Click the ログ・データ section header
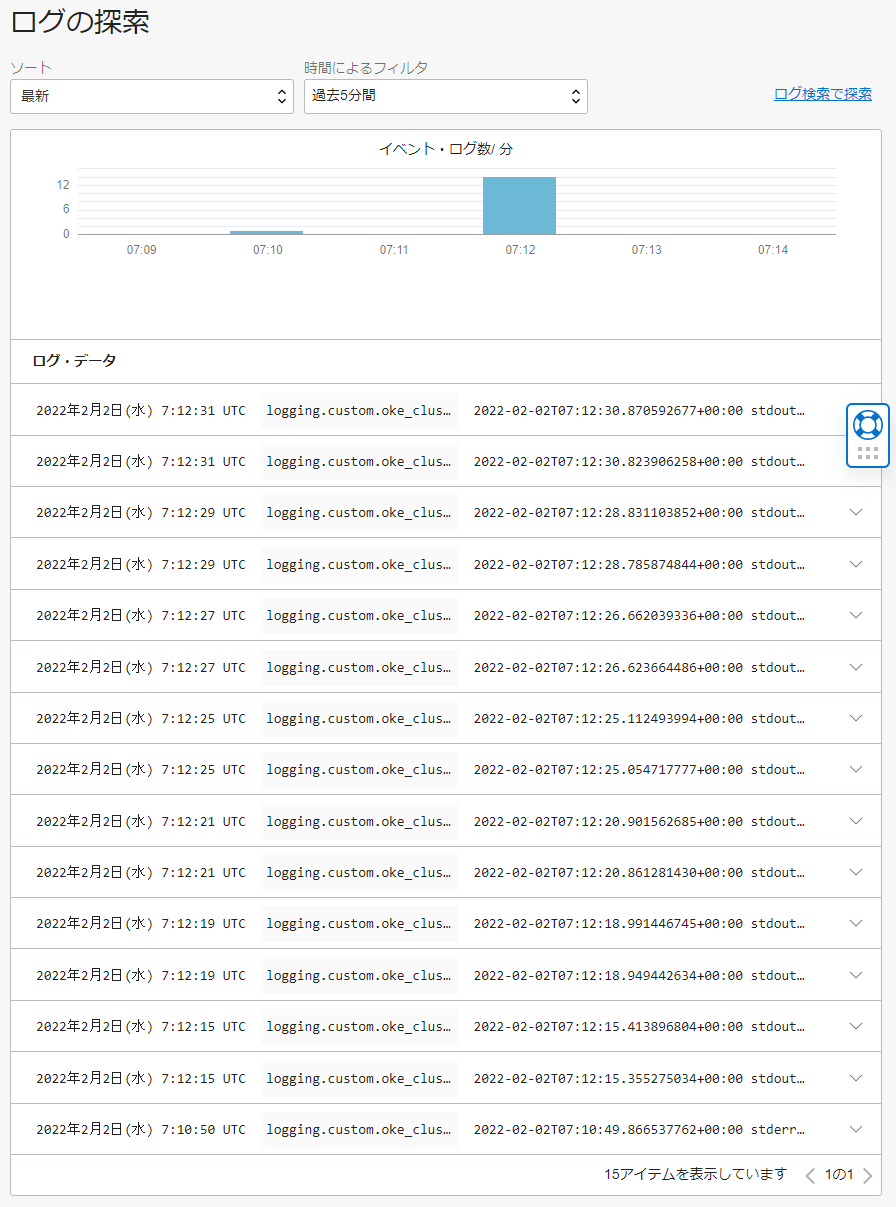This screenshot has height=1207, width=896. (74, 361)
